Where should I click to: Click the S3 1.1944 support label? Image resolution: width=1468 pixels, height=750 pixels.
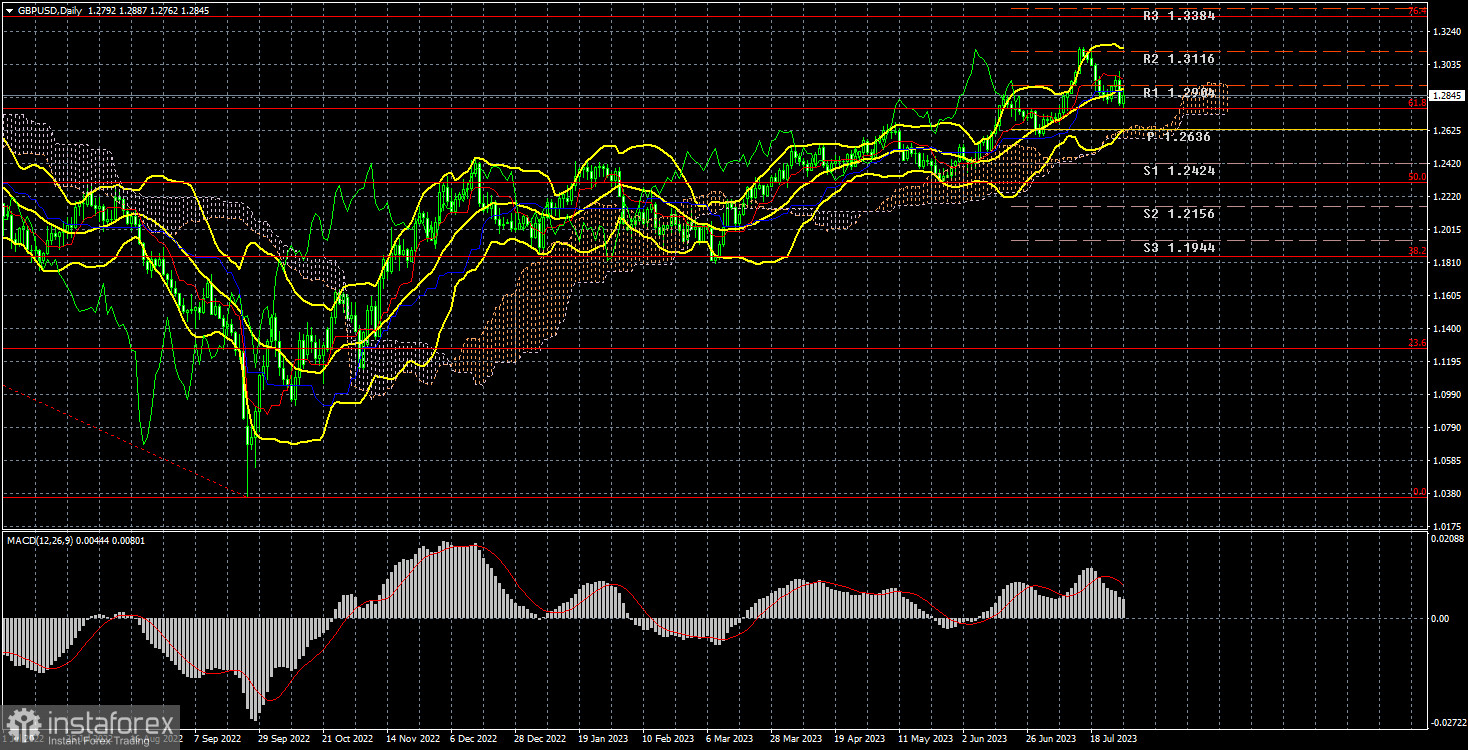pyautogui.click(x=1180, y=247)
